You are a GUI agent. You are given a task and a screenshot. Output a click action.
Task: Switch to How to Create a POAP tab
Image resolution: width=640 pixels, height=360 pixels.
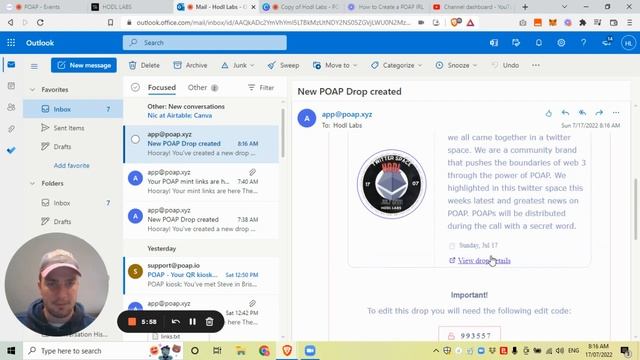[386, 7]
